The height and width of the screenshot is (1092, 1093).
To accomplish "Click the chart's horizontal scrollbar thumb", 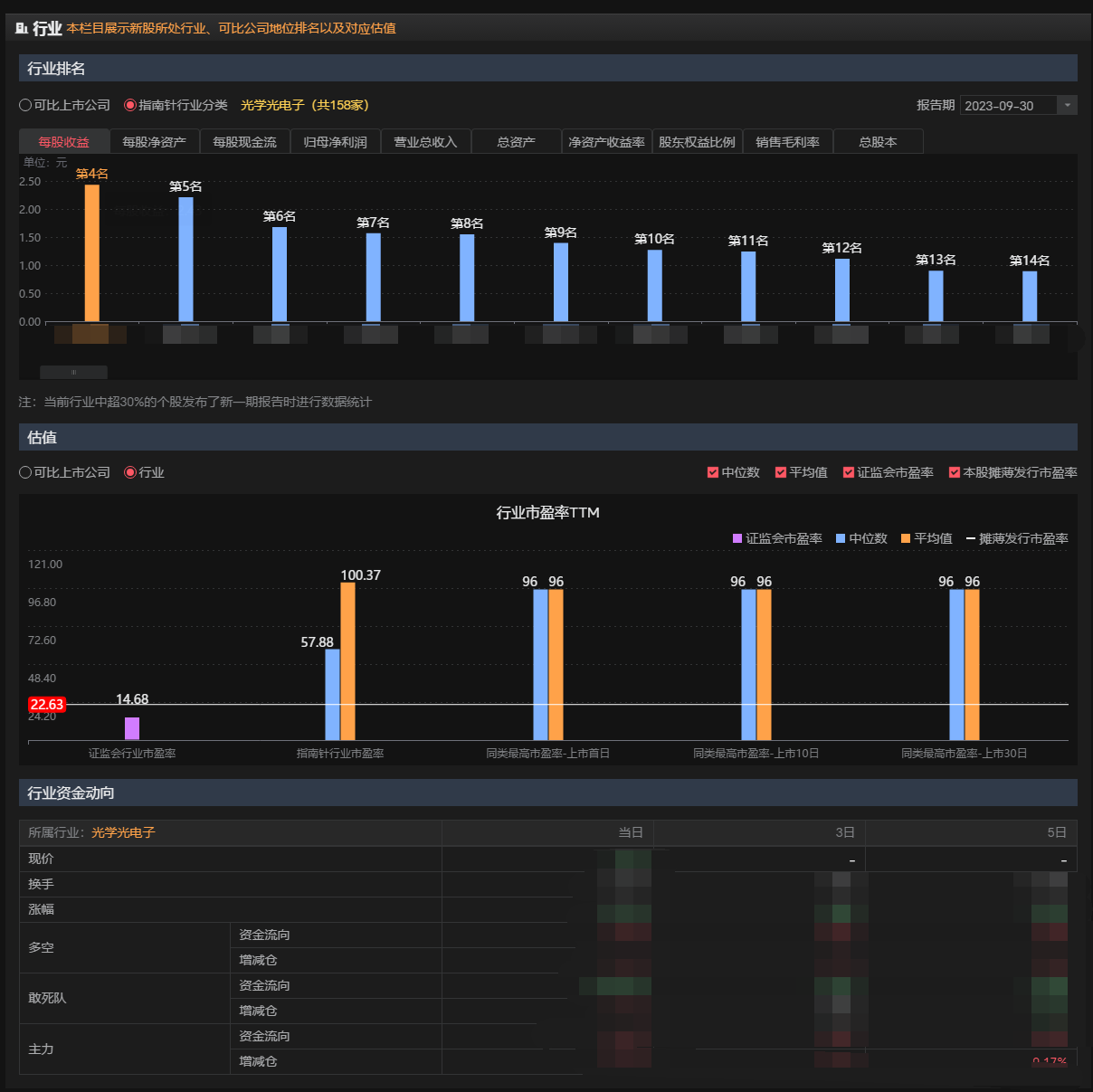I will pos(73,372).
